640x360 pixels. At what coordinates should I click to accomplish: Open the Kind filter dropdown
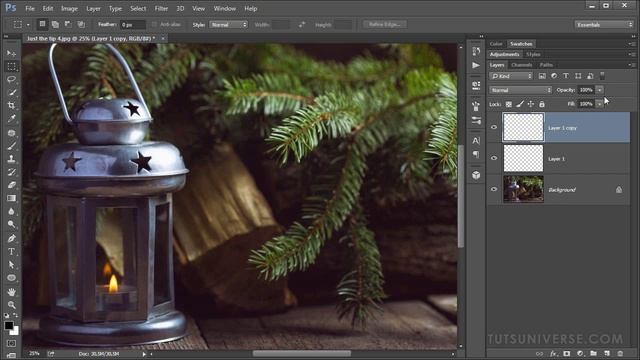point(511,76)
